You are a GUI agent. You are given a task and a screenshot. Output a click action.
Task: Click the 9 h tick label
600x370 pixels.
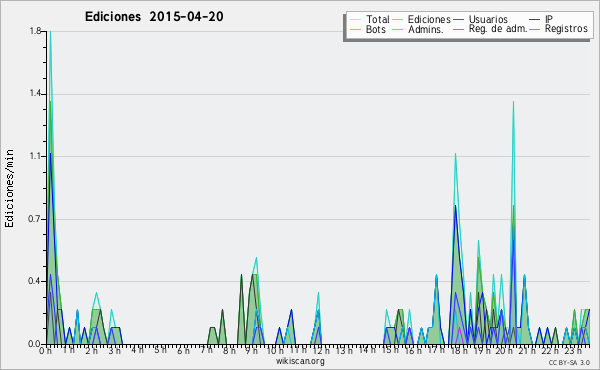251,351
